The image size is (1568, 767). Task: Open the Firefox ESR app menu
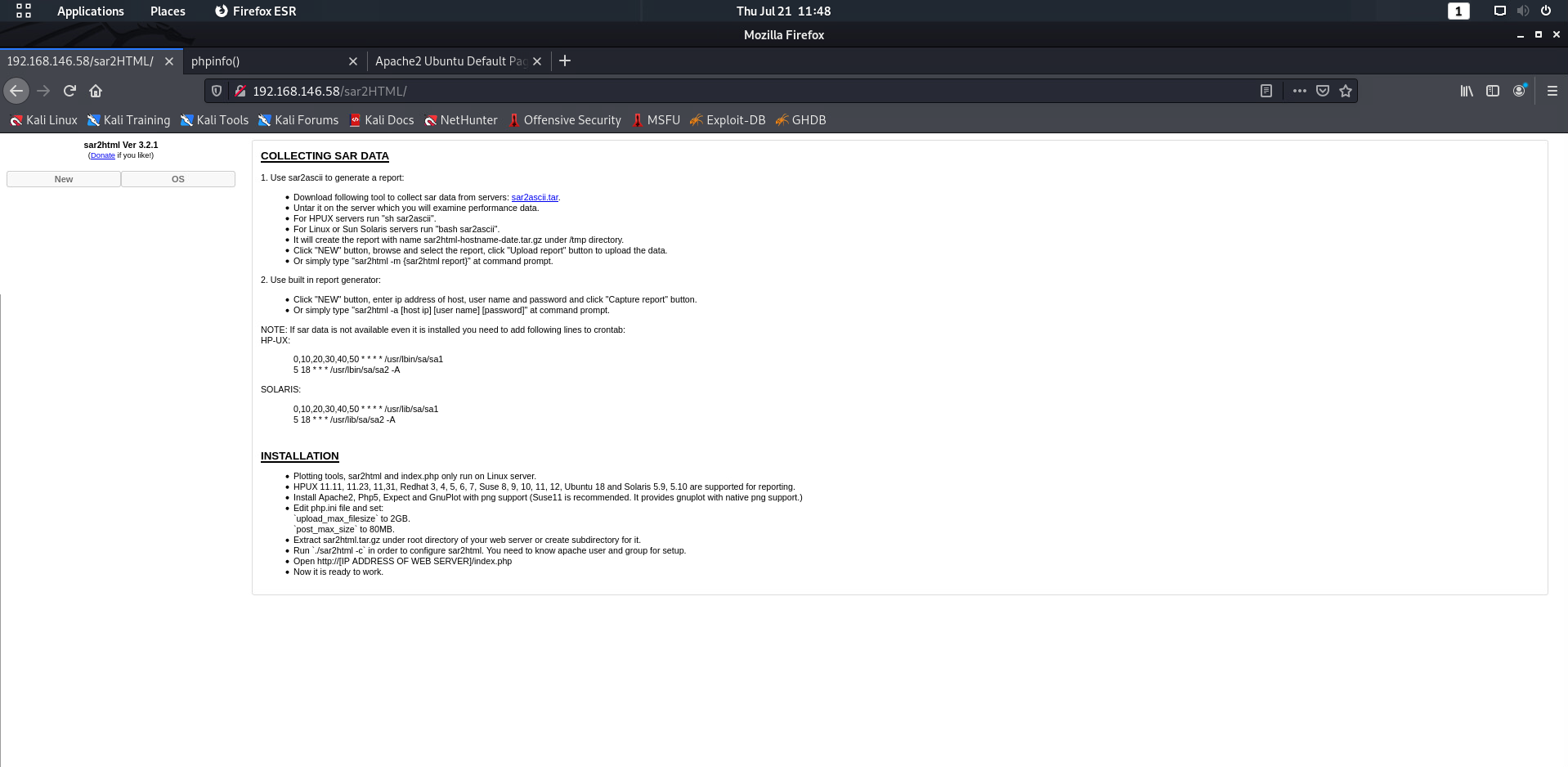pyautogui.click(x=255, y=11)
